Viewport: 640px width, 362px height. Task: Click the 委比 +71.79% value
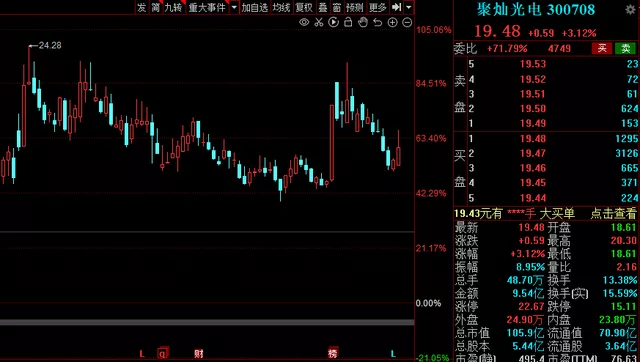507,49
